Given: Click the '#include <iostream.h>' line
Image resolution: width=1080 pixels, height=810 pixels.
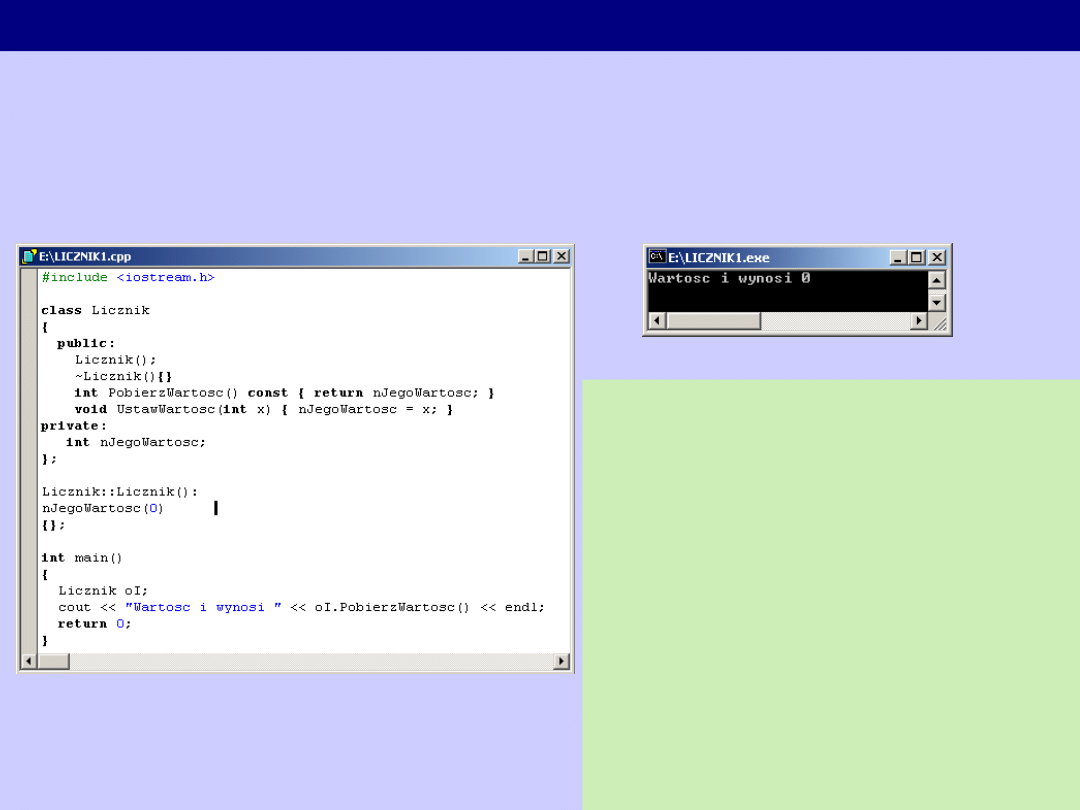Looking at the screenshot, I should click(128, 277).
